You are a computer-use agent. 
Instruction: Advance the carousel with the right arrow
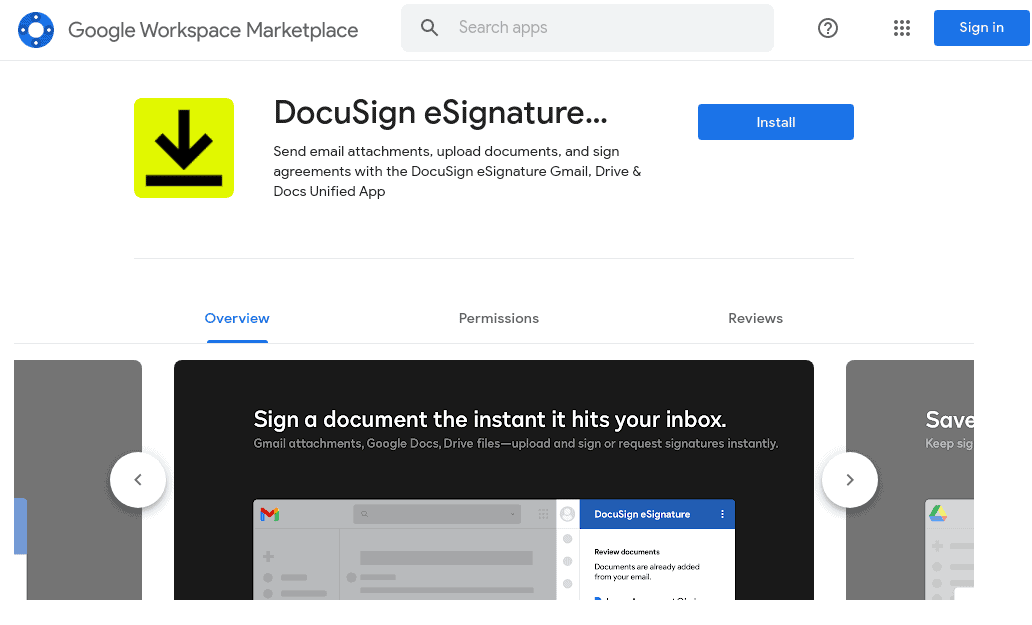(849, 480)
